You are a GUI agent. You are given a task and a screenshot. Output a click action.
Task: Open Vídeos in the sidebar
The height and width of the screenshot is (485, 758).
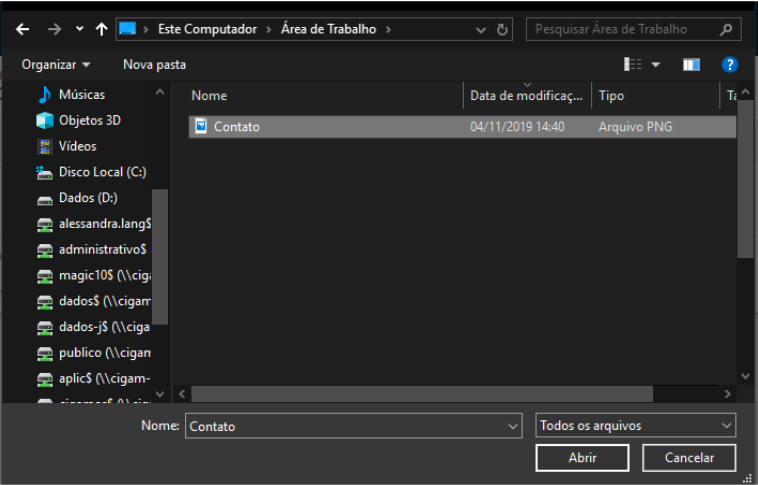point(77,146)
